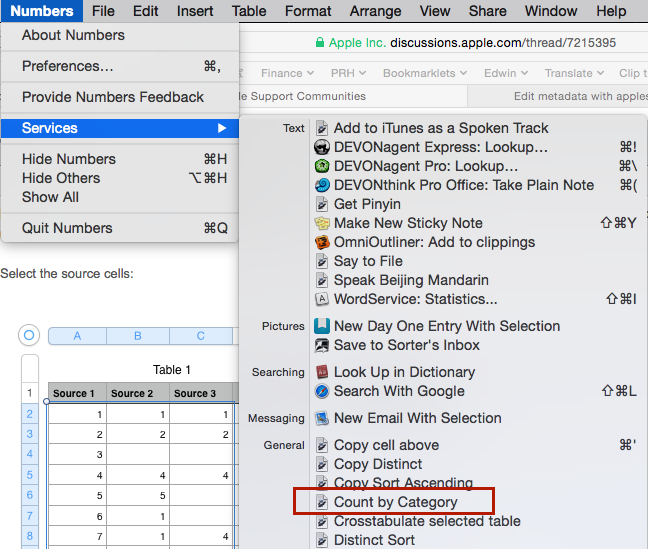The width and height of the screenshot is (648, 549).
Task: Select row 5 header
Action: point(30,475)
